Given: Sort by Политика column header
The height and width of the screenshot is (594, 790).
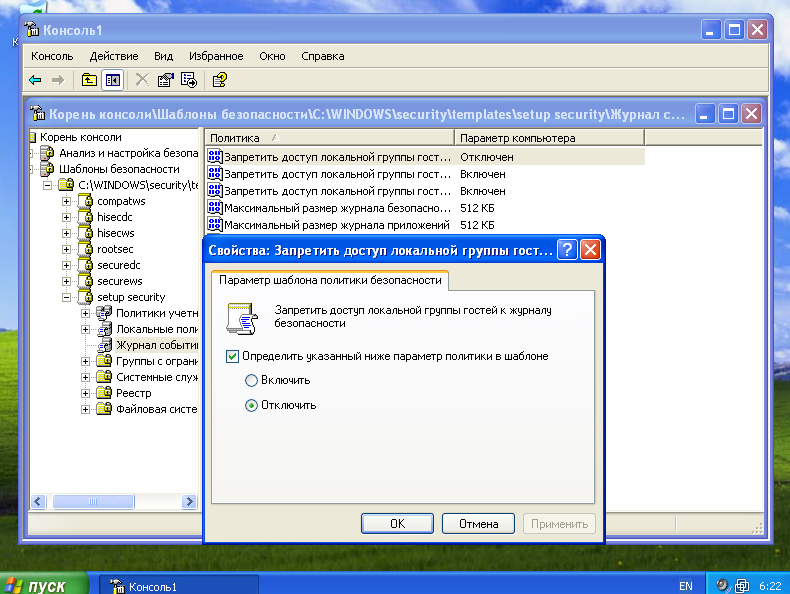Looking at the screenshot, I should tap(330, 138).
